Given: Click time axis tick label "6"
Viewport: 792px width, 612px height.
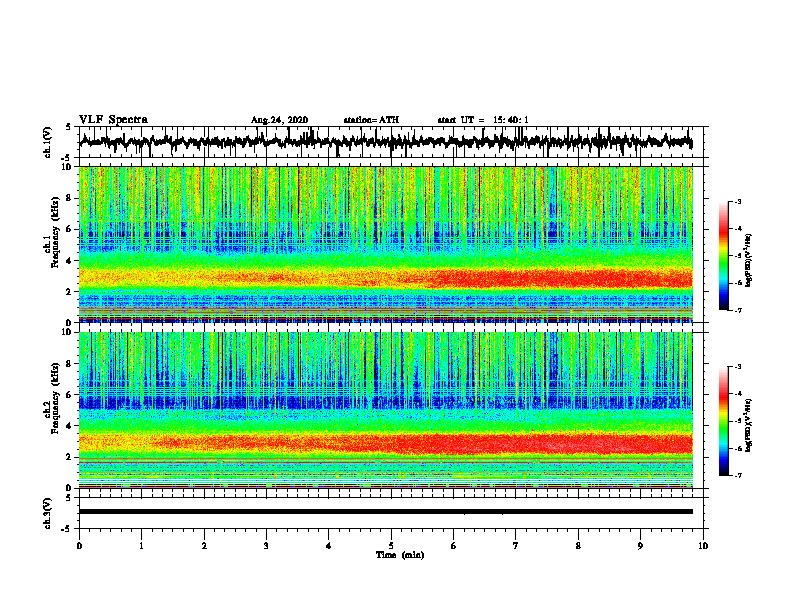Looking at the screenshot, I should click(x=454, y=546).
